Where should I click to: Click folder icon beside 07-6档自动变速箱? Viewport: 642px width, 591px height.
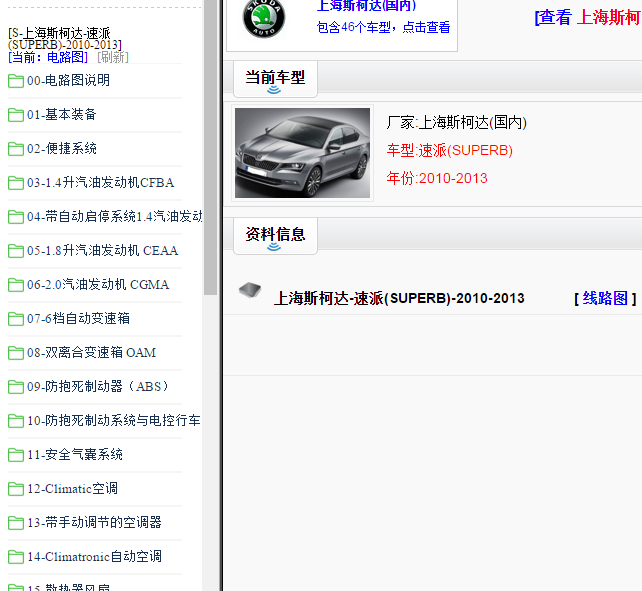pyautogui.click(x=16, y=319)
